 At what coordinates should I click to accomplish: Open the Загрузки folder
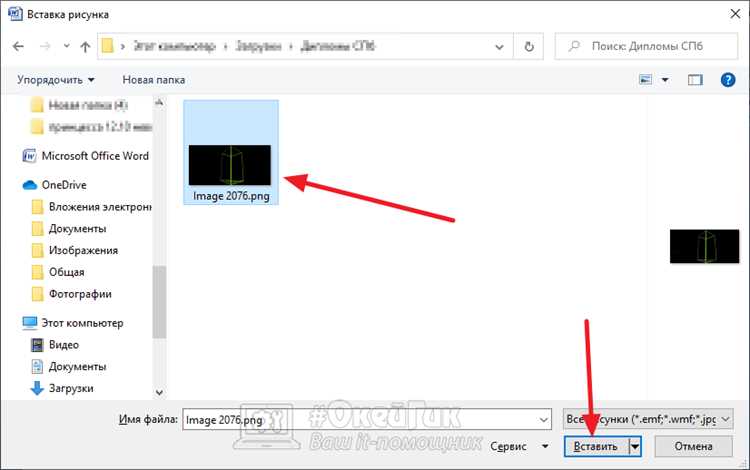pos(71,388)
